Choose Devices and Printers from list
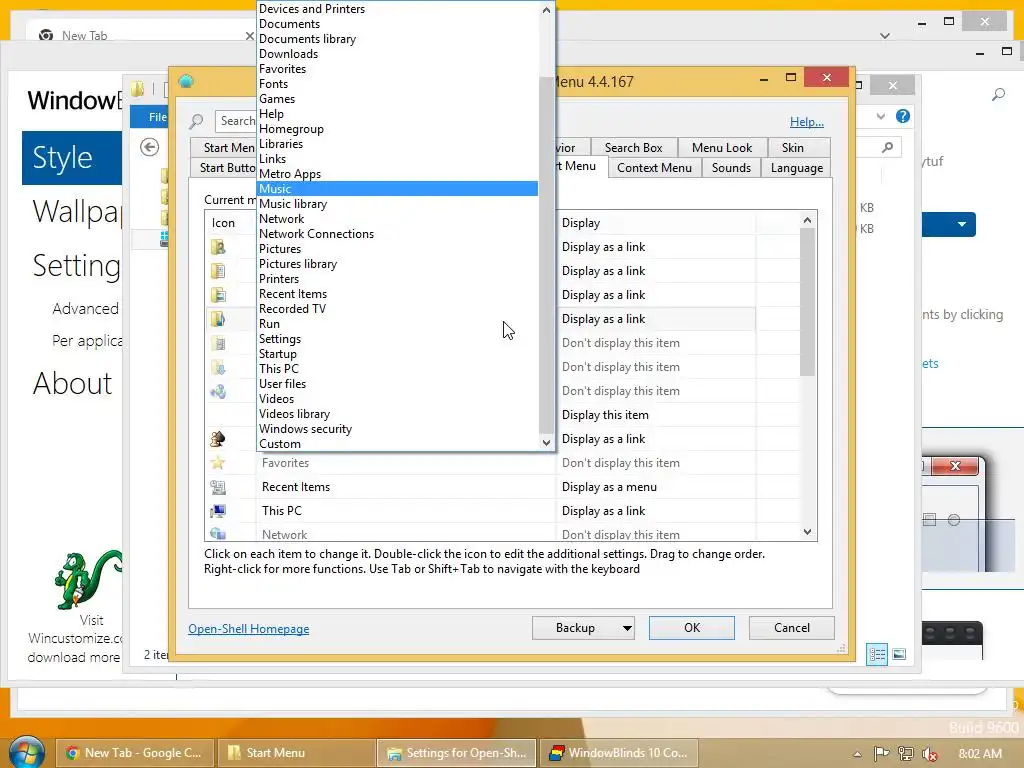Image resolution: width=1024 pixels, height=768 pixels. click(x=398, y=9)
